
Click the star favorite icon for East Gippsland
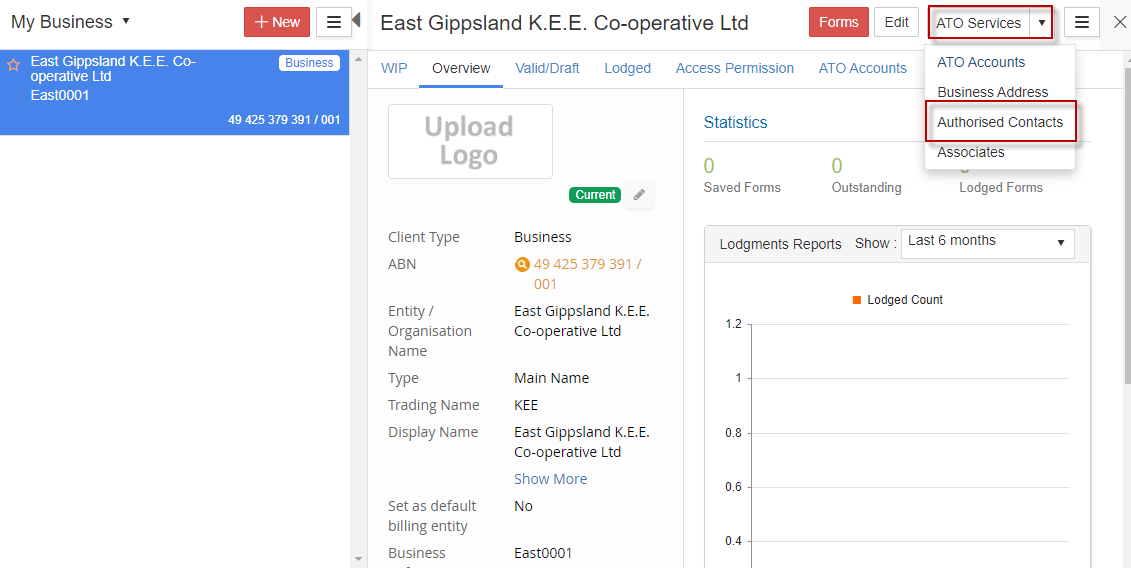pyautogui.click(x=13, y=64)
